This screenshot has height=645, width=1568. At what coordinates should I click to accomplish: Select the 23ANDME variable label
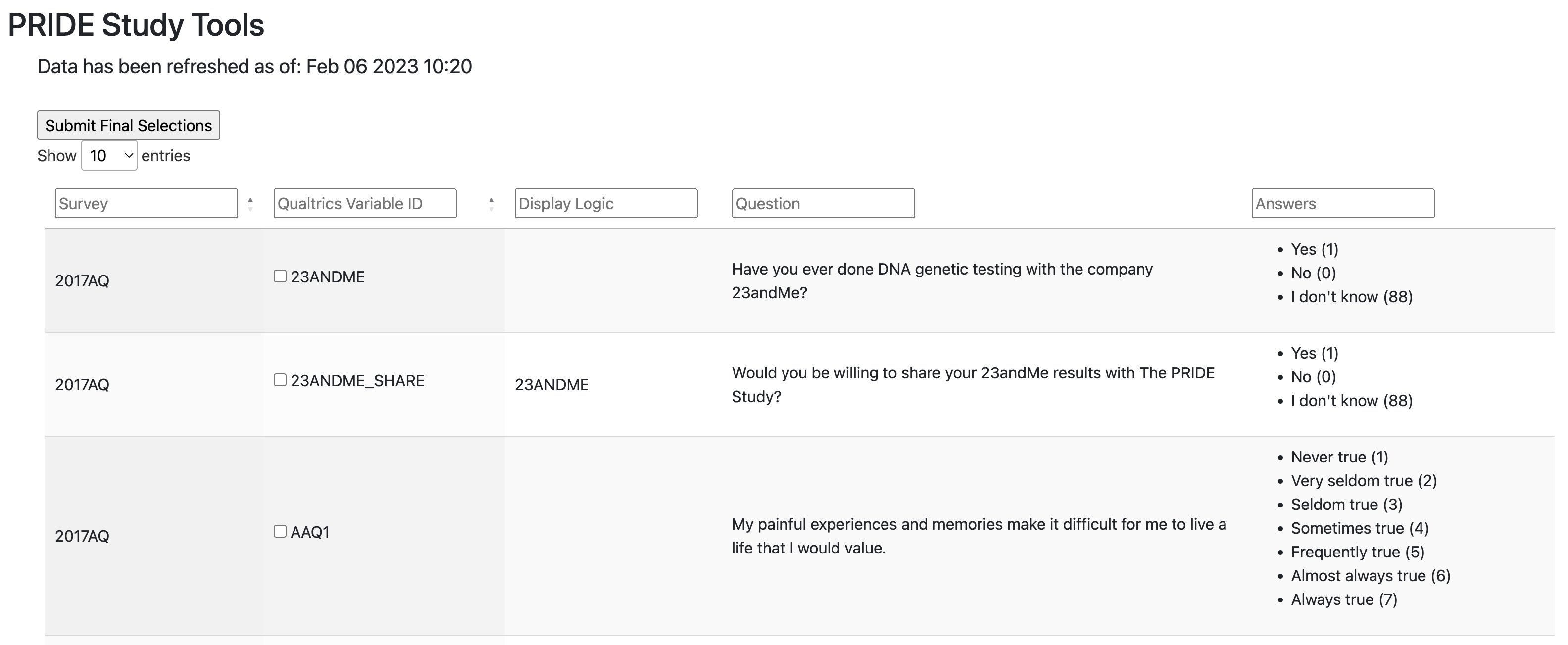pos(328,277)
